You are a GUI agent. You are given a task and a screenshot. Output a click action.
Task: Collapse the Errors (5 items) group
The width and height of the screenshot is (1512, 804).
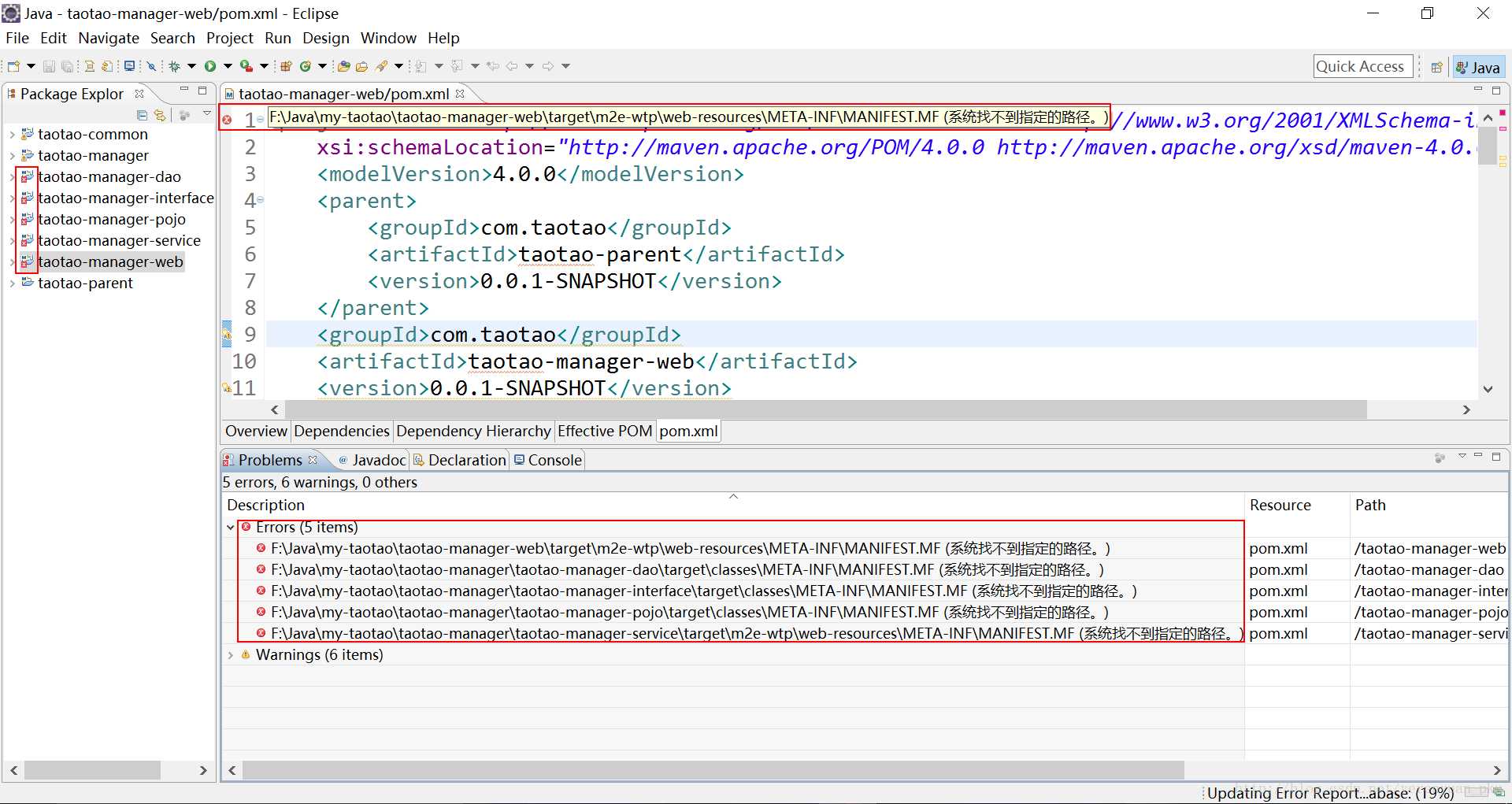point(230,528)
